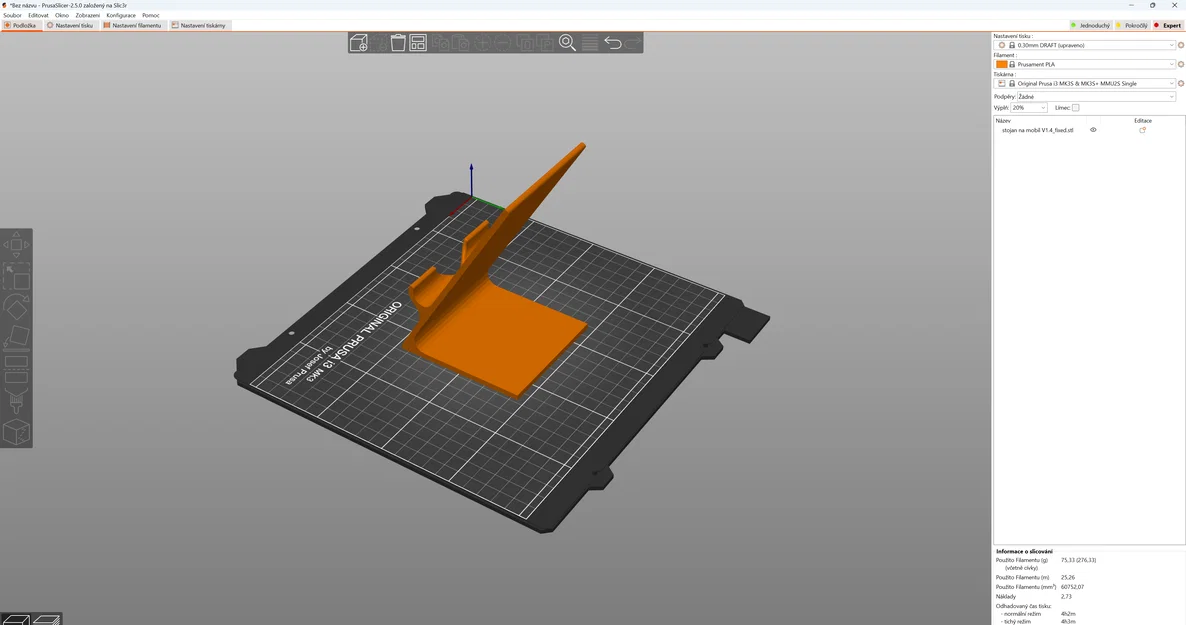Open the trash icon to delete all objects
Viewport: 1186px width, 625px height.
pyautogui.click(x=399, y=43)
